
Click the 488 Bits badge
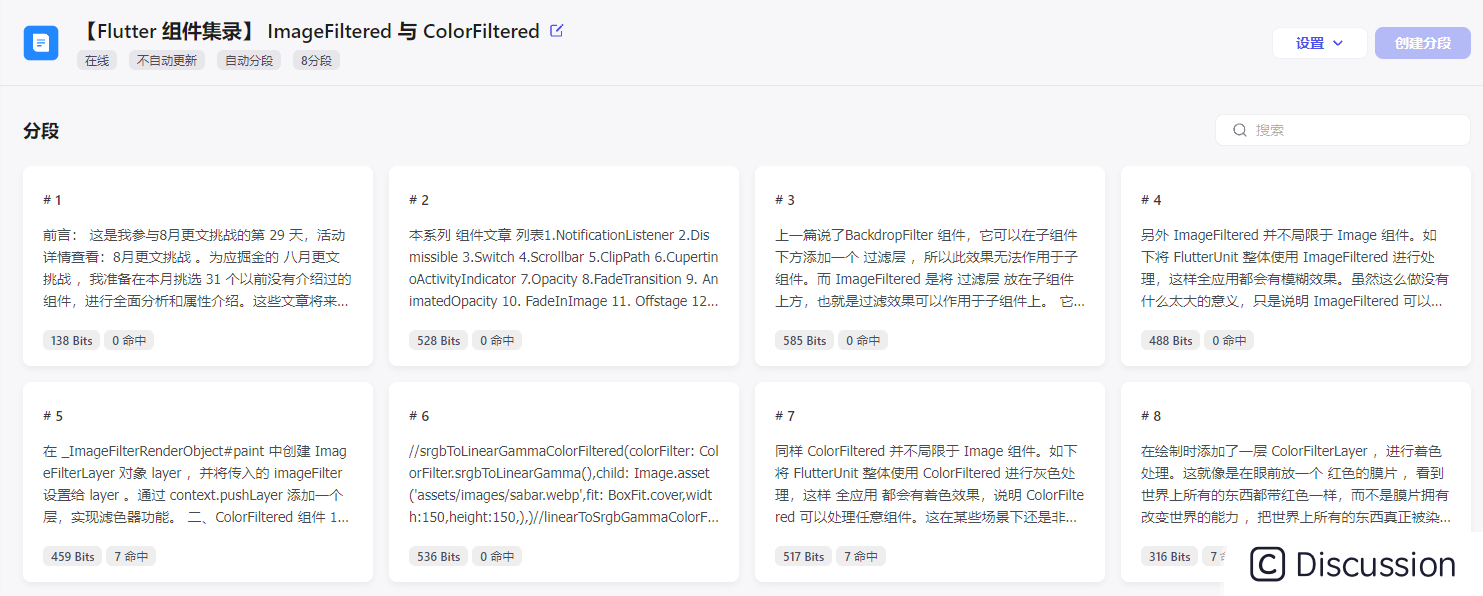pyautogui.click(x=1170, y=341)
